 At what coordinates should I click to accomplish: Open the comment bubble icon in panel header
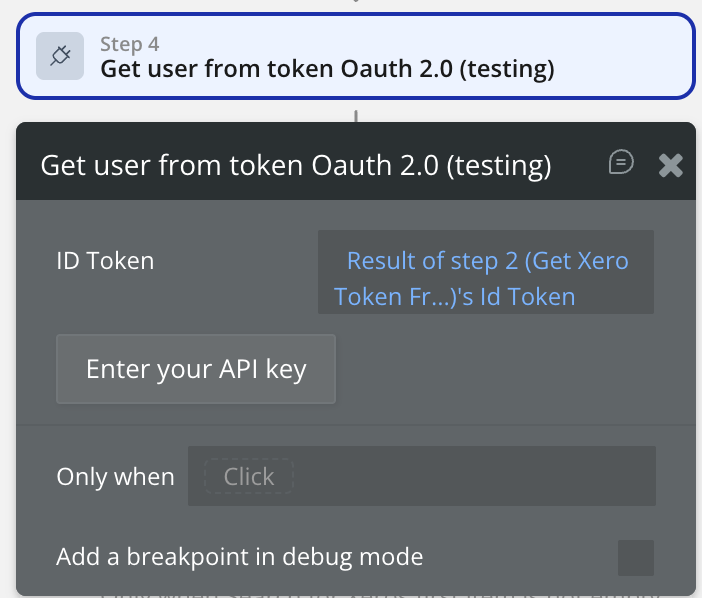621,163
